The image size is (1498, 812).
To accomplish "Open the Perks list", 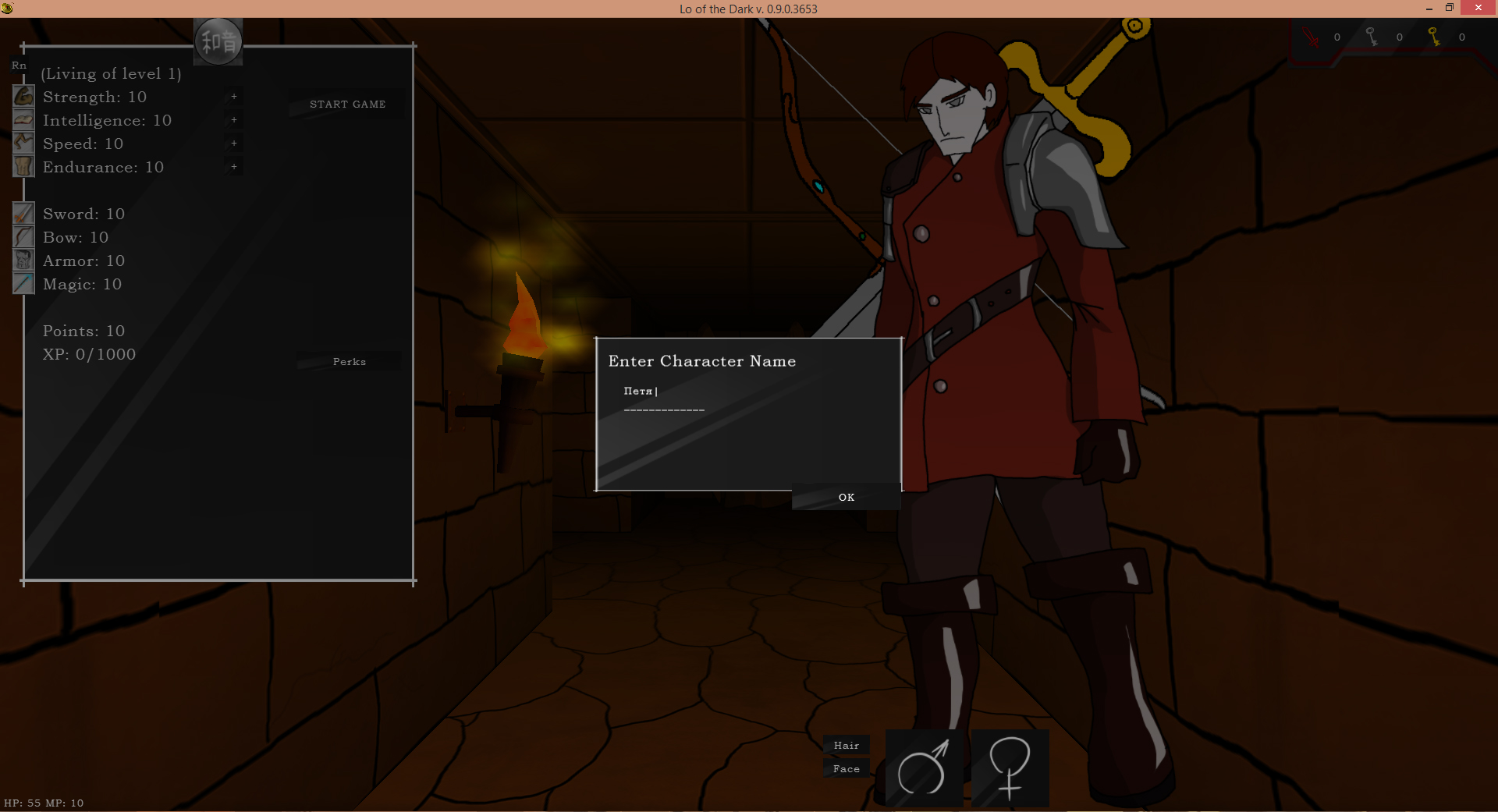I will click(x=349, y=361).
